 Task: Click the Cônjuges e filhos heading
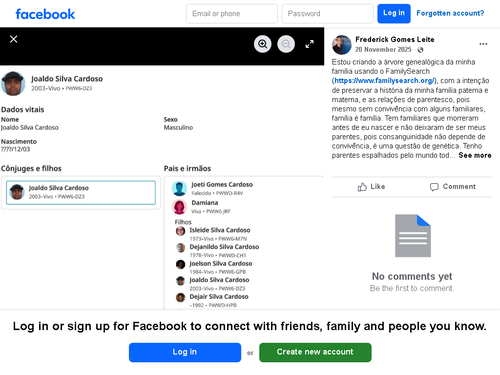coord(31,168)
